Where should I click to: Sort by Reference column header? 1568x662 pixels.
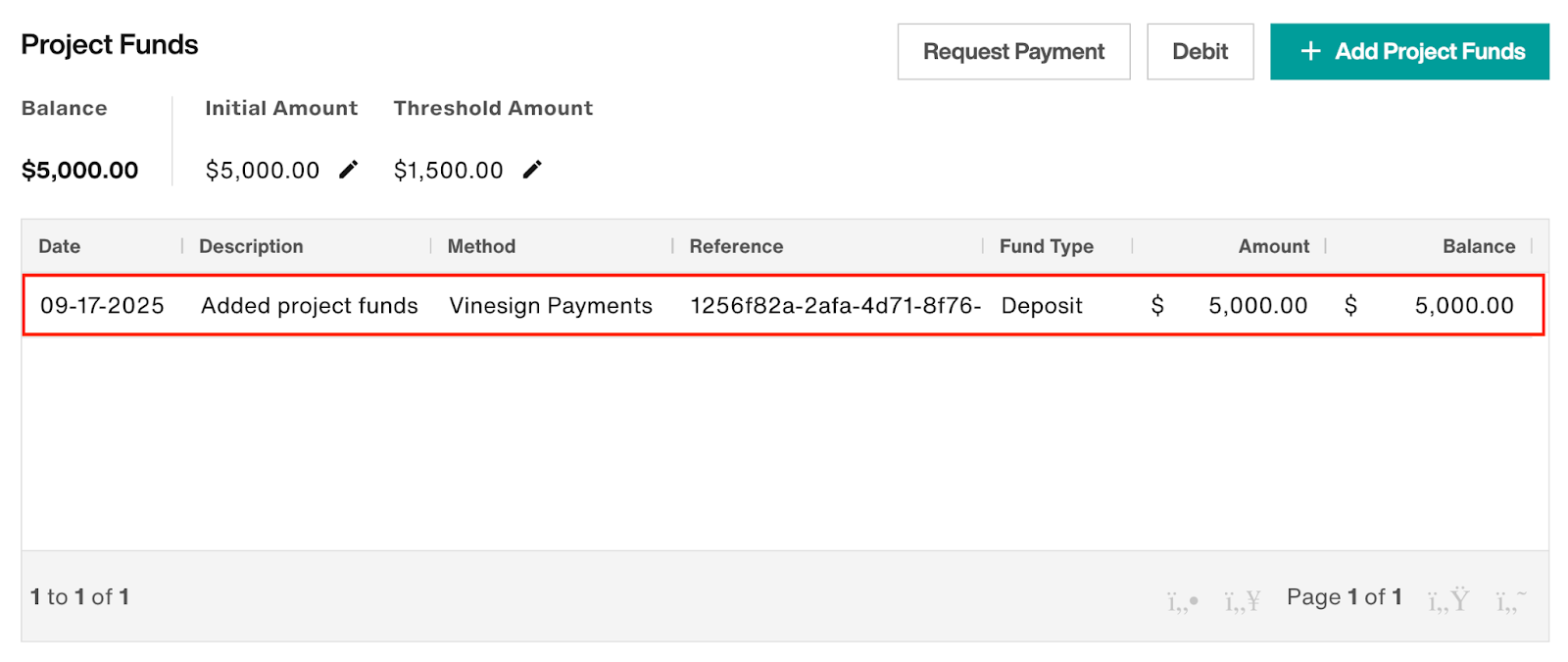point(736,246)
